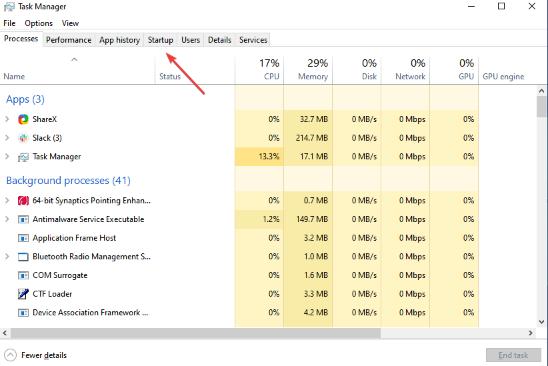Expand the ShareX process group
The image size is (548, 366).
tap(7, 119)
